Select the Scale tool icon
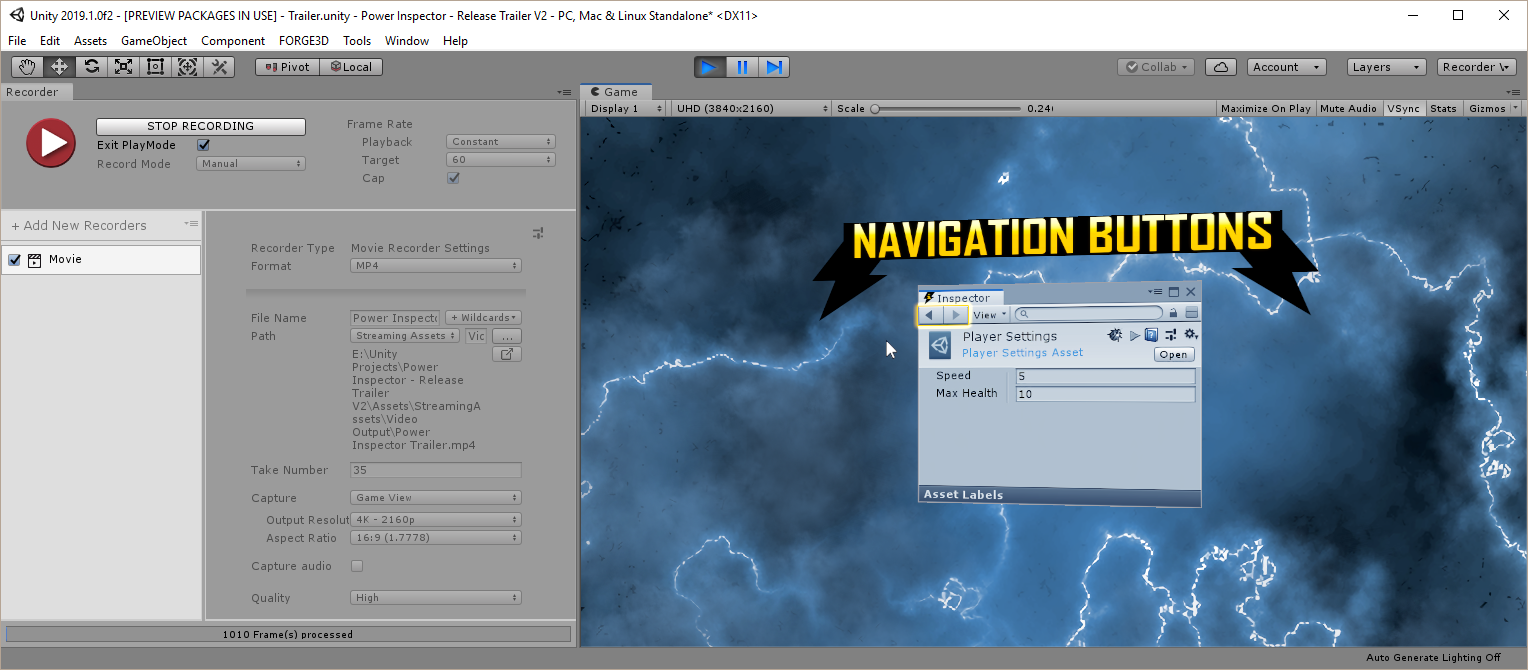The width and height of the screenshot is (1528, 670). point(123,67)
